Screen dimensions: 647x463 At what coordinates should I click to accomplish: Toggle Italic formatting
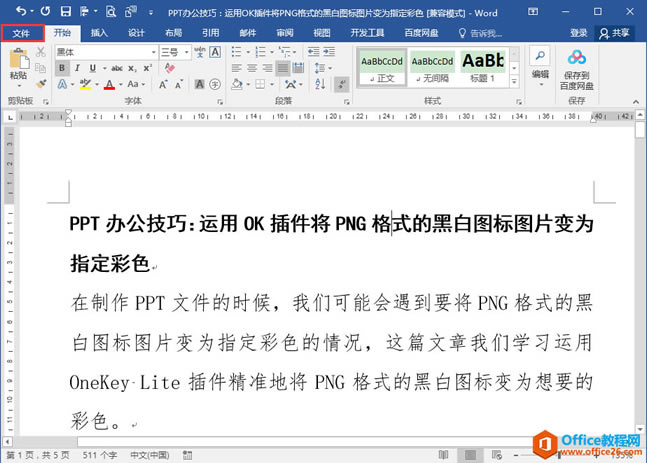[77, 68]
